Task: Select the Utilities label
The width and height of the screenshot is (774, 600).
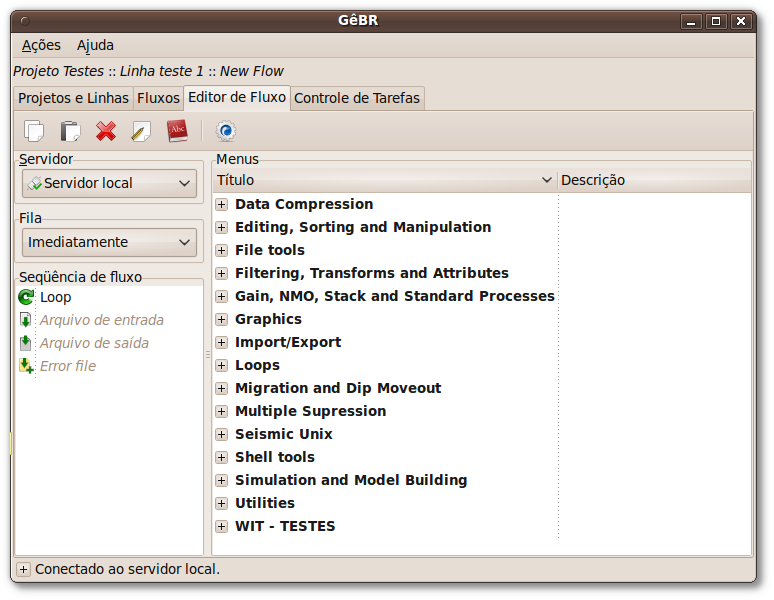Action: click(265, 503)
